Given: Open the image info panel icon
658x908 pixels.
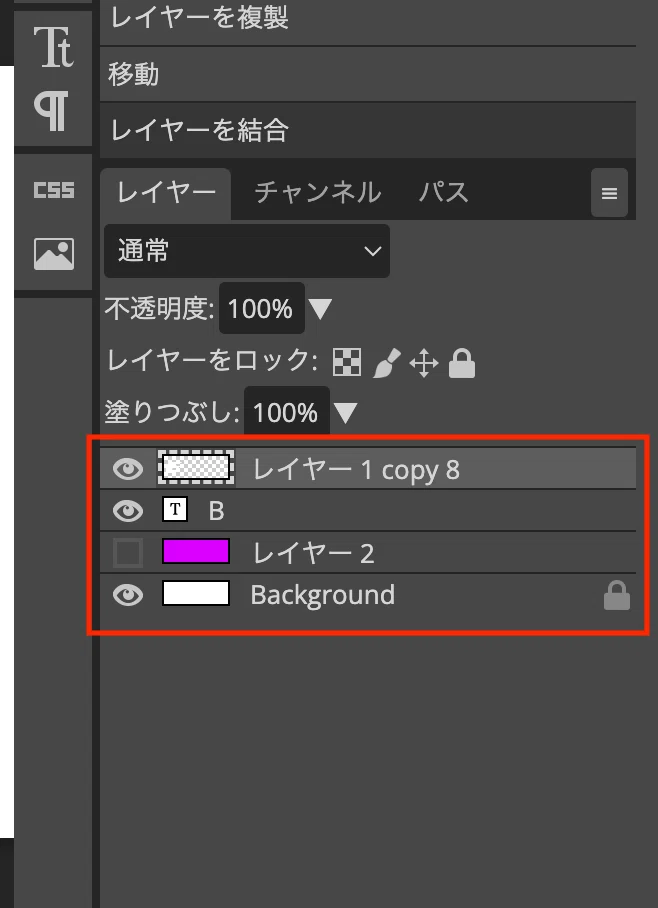Looking at the screenshot, I should [x=53, y=254].
